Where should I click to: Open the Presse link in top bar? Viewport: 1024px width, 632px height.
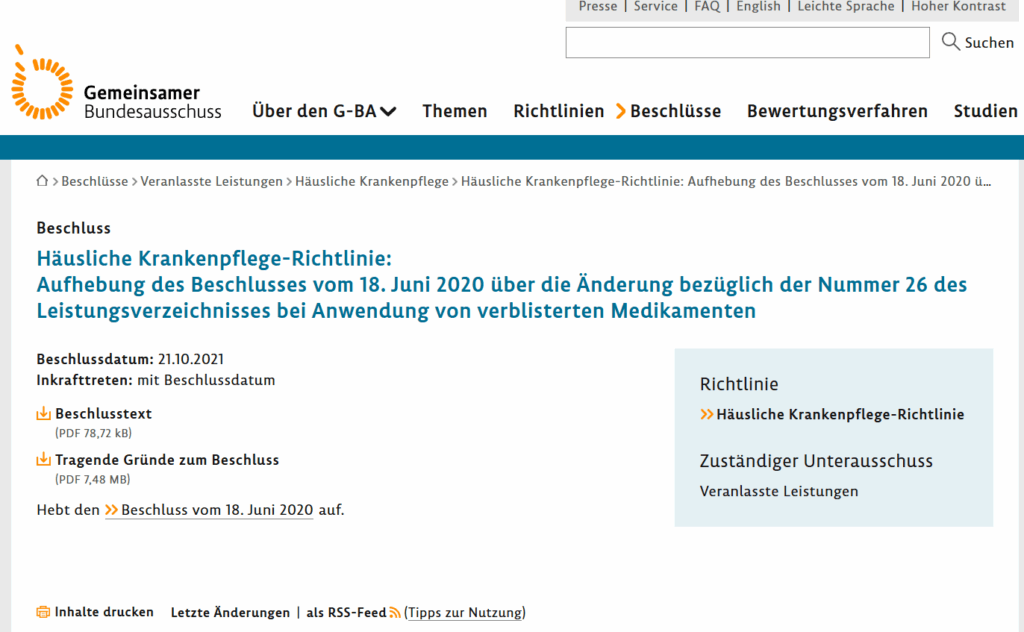pos(597,7)
